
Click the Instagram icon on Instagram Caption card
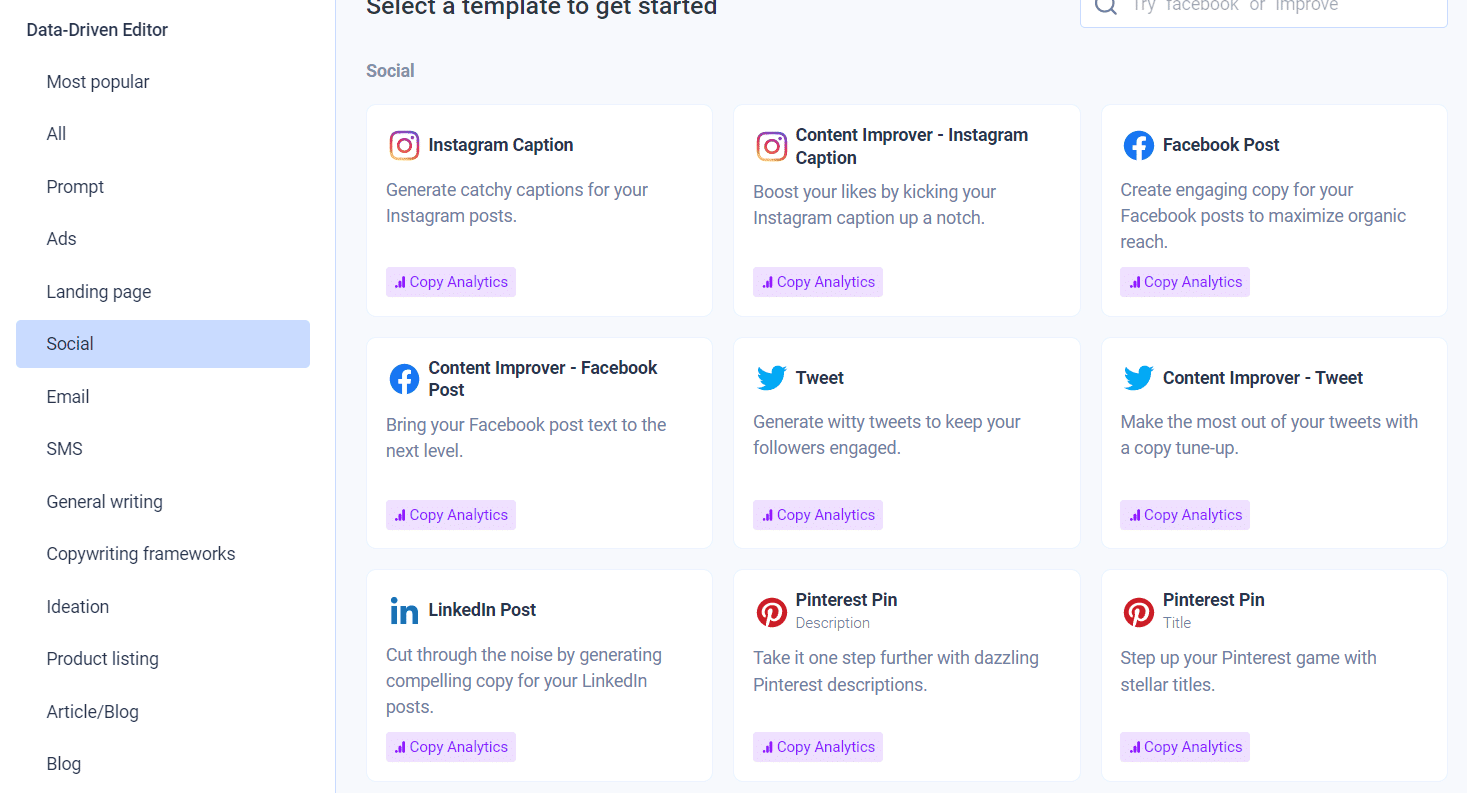tap(404, 145)
